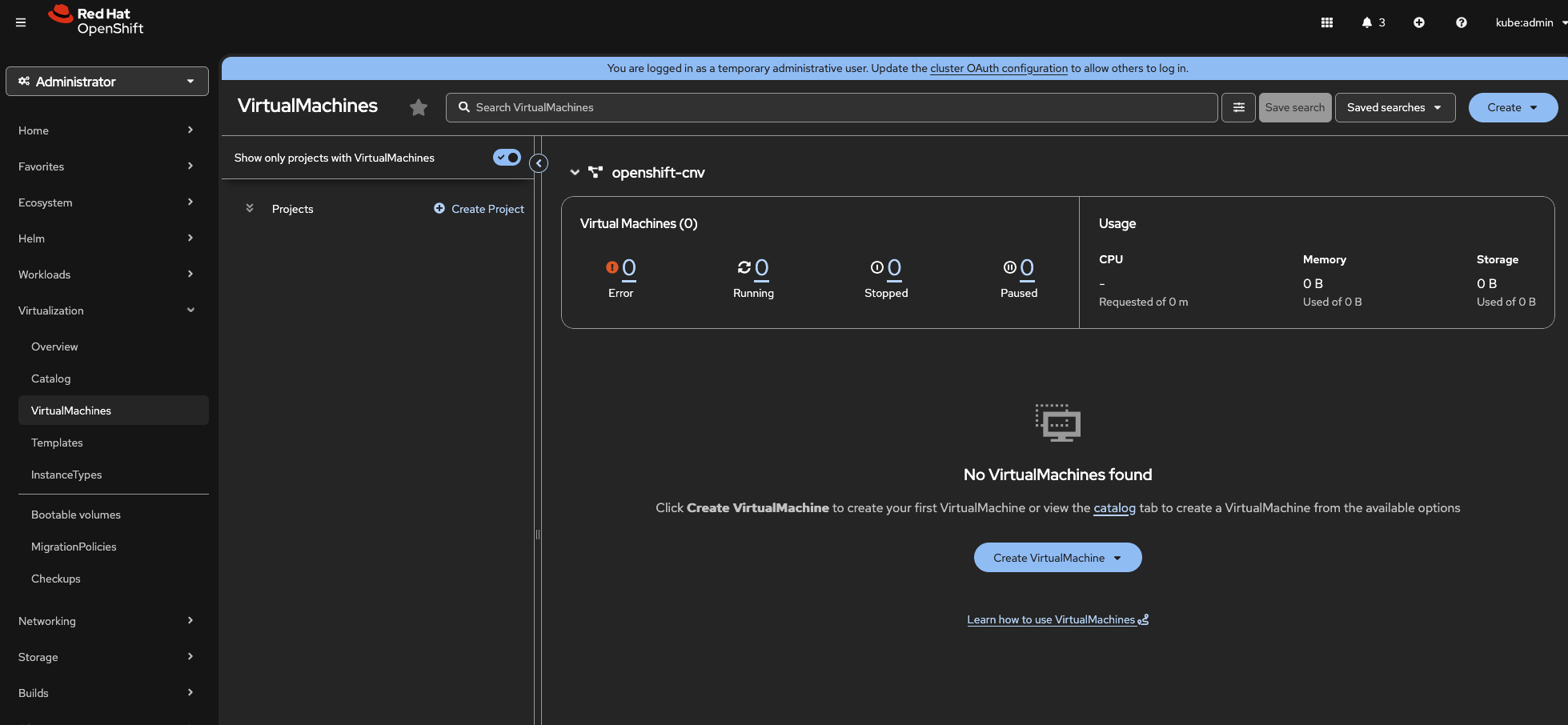Collapse the openshift-cnv project section
The image size is (1568, 725).
point(575,172)
